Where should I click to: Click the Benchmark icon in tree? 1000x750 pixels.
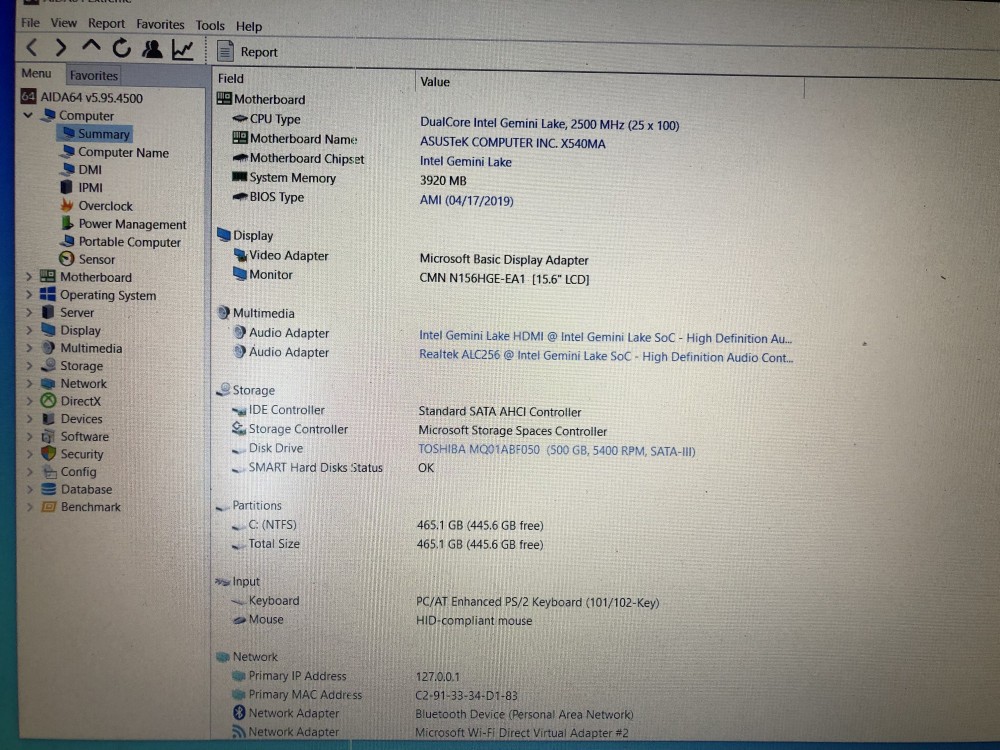tap(49, 507)
